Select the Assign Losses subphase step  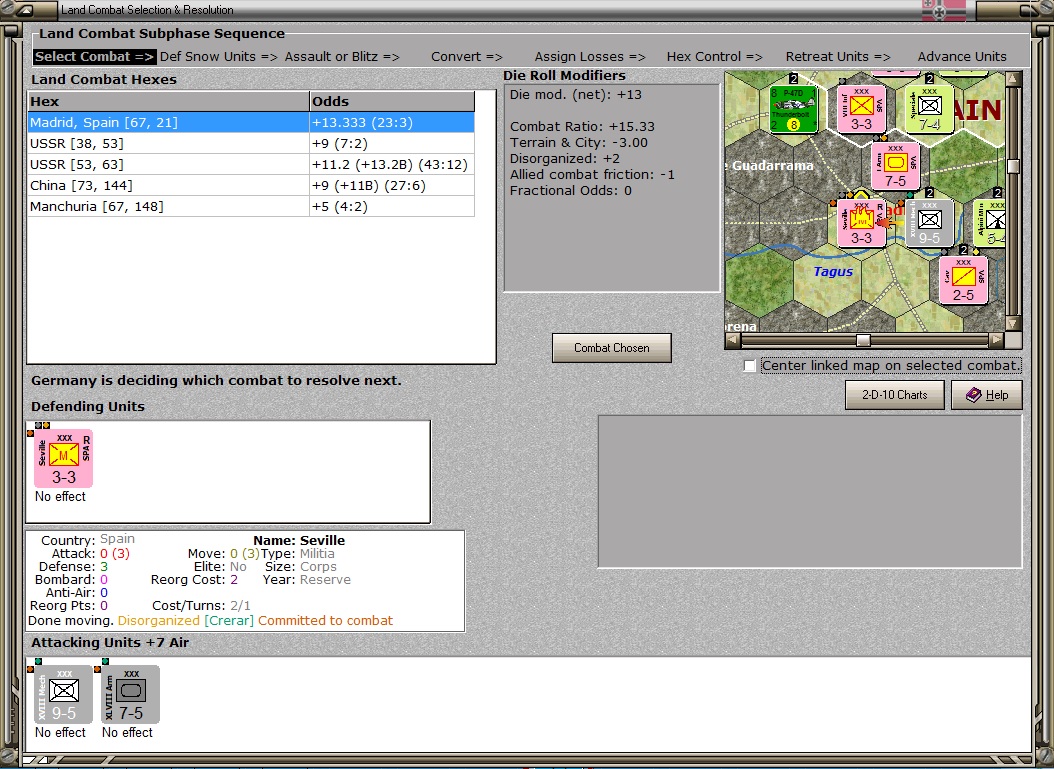590,56
